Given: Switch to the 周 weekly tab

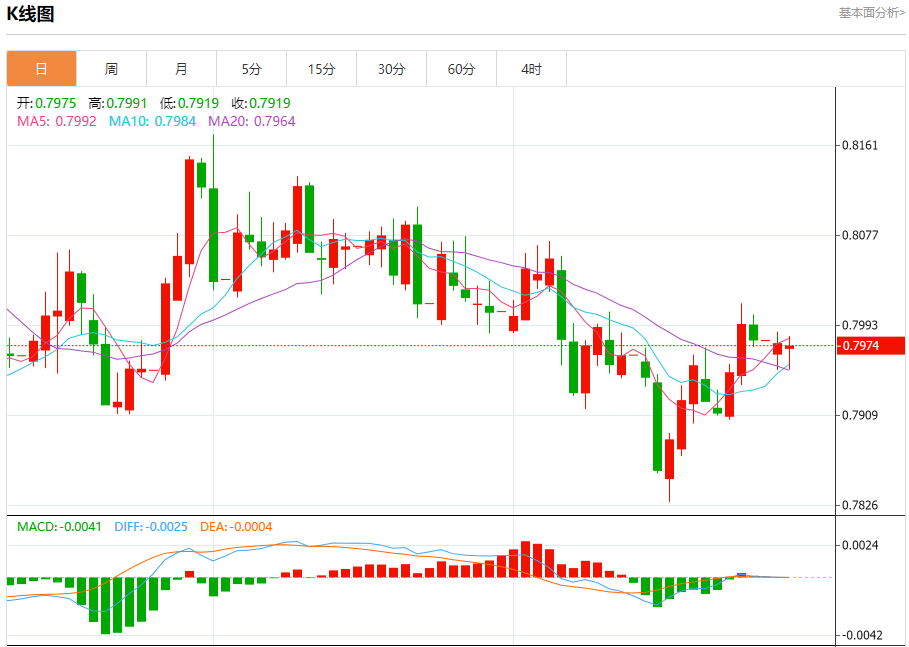Looking at the screenshot, I should coord(111,69).
